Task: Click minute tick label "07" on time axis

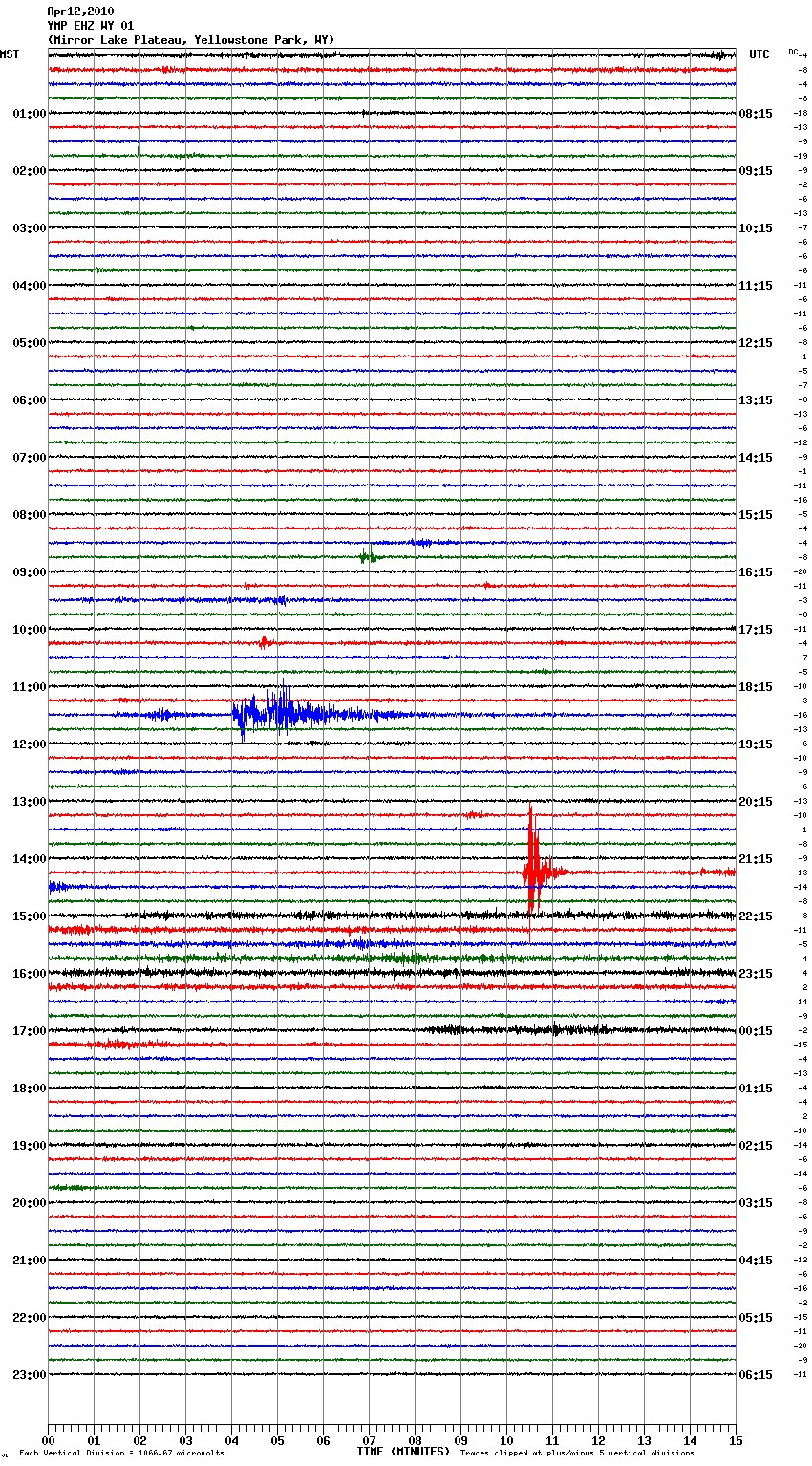Action: (x=369, y=1440)
